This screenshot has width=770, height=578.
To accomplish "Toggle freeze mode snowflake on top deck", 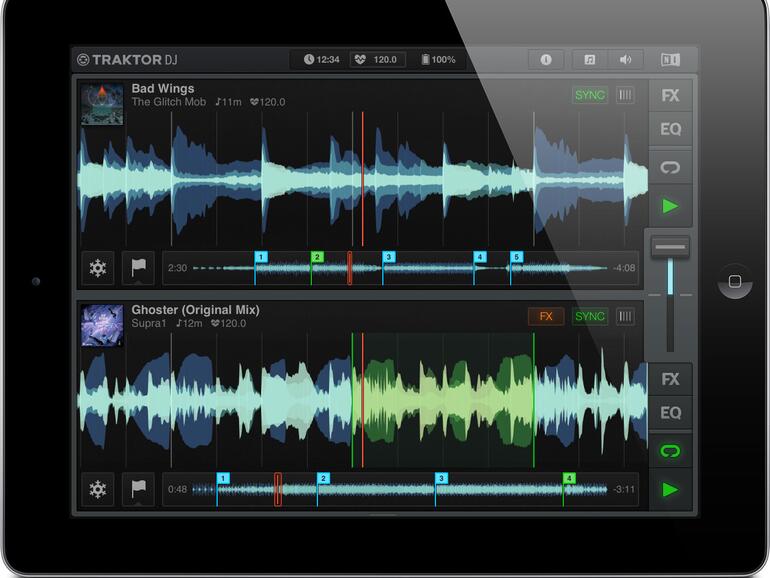I will coord(98,268).
